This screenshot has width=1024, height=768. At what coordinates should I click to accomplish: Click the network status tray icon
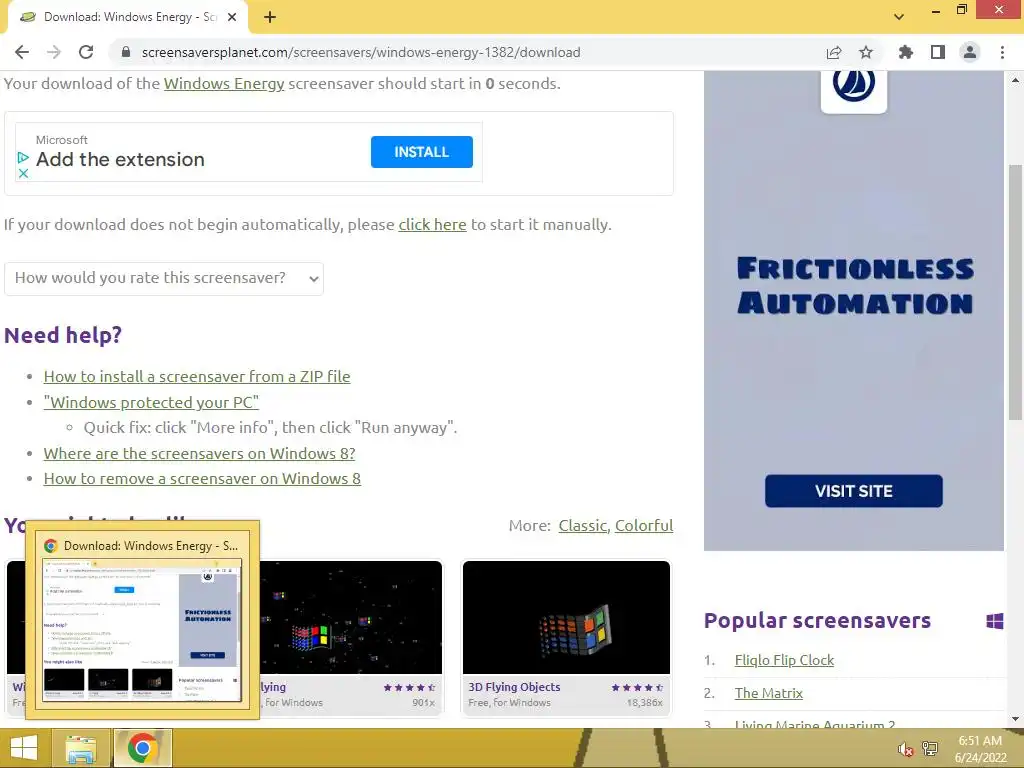point(929,748)
